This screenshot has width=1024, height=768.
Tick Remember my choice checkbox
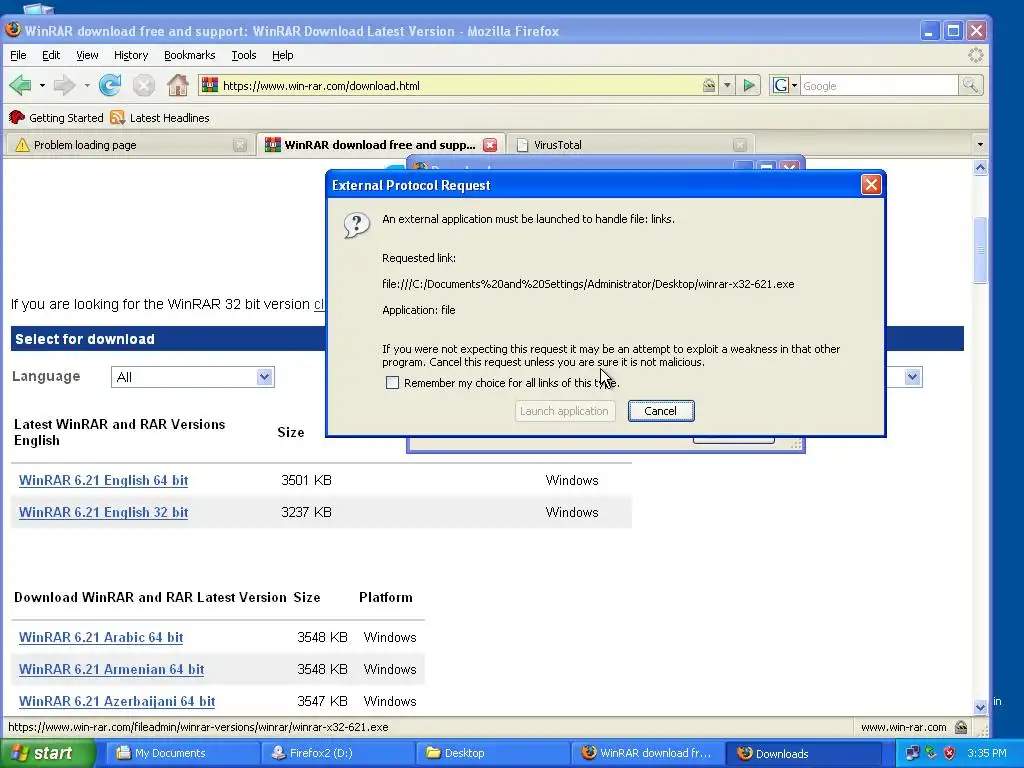coord(392,383)
